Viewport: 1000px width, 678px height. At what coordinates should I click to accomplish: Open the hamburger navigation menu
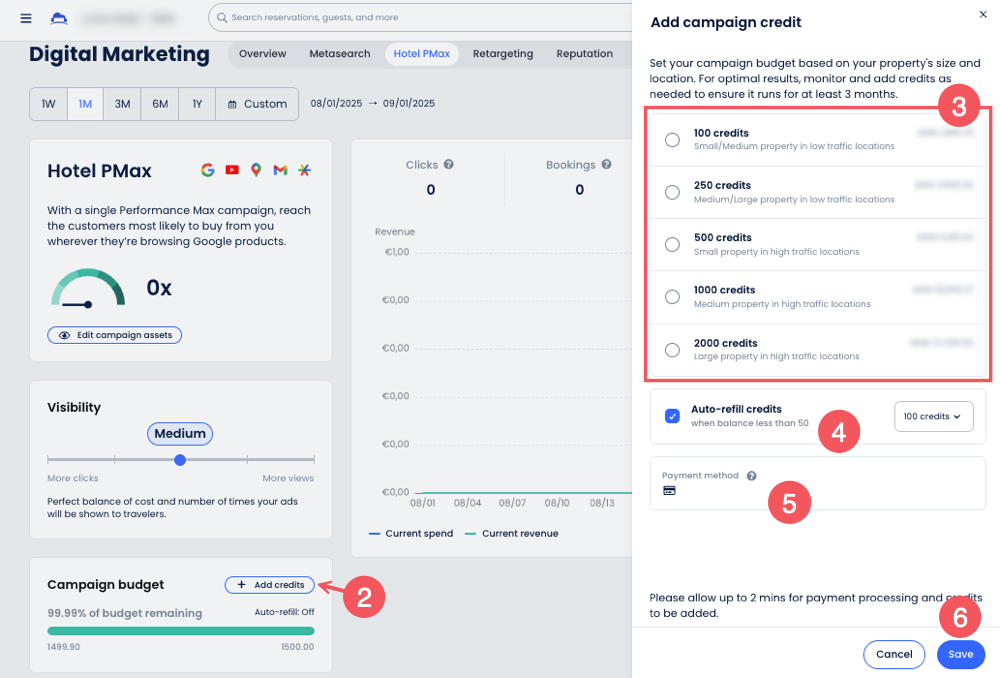coord(26,18)
